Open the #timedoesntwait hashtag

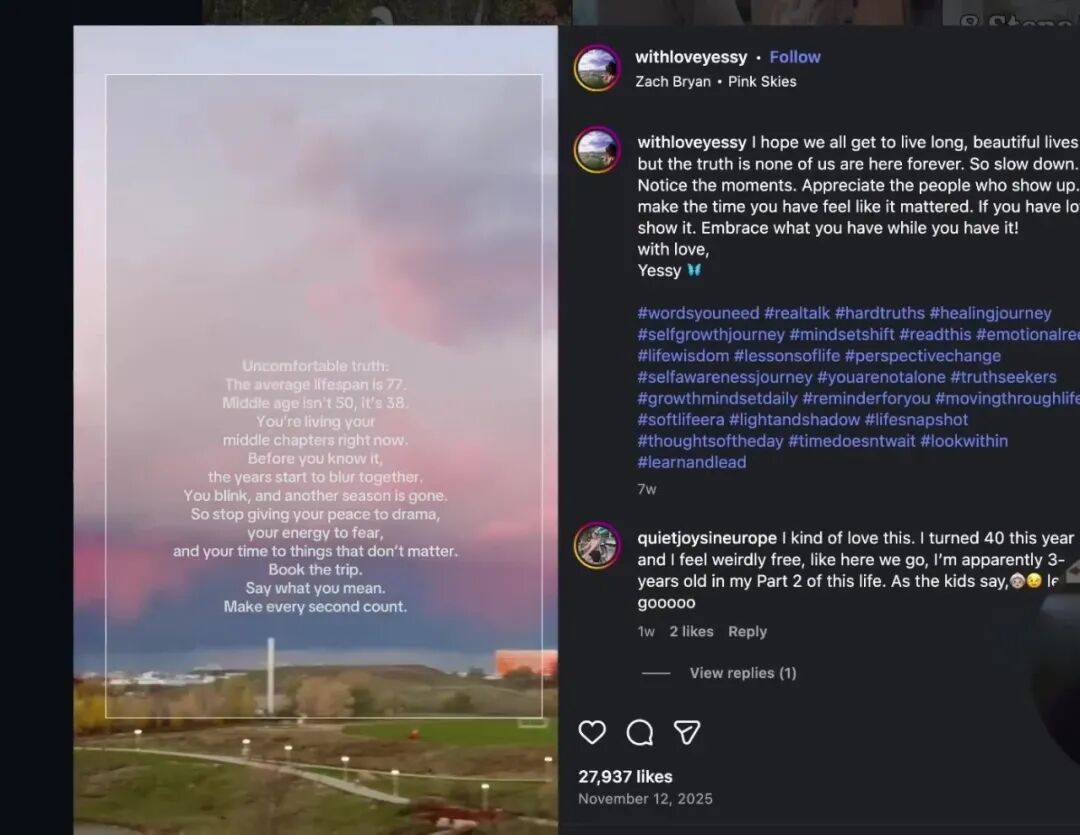pos(851,441)
